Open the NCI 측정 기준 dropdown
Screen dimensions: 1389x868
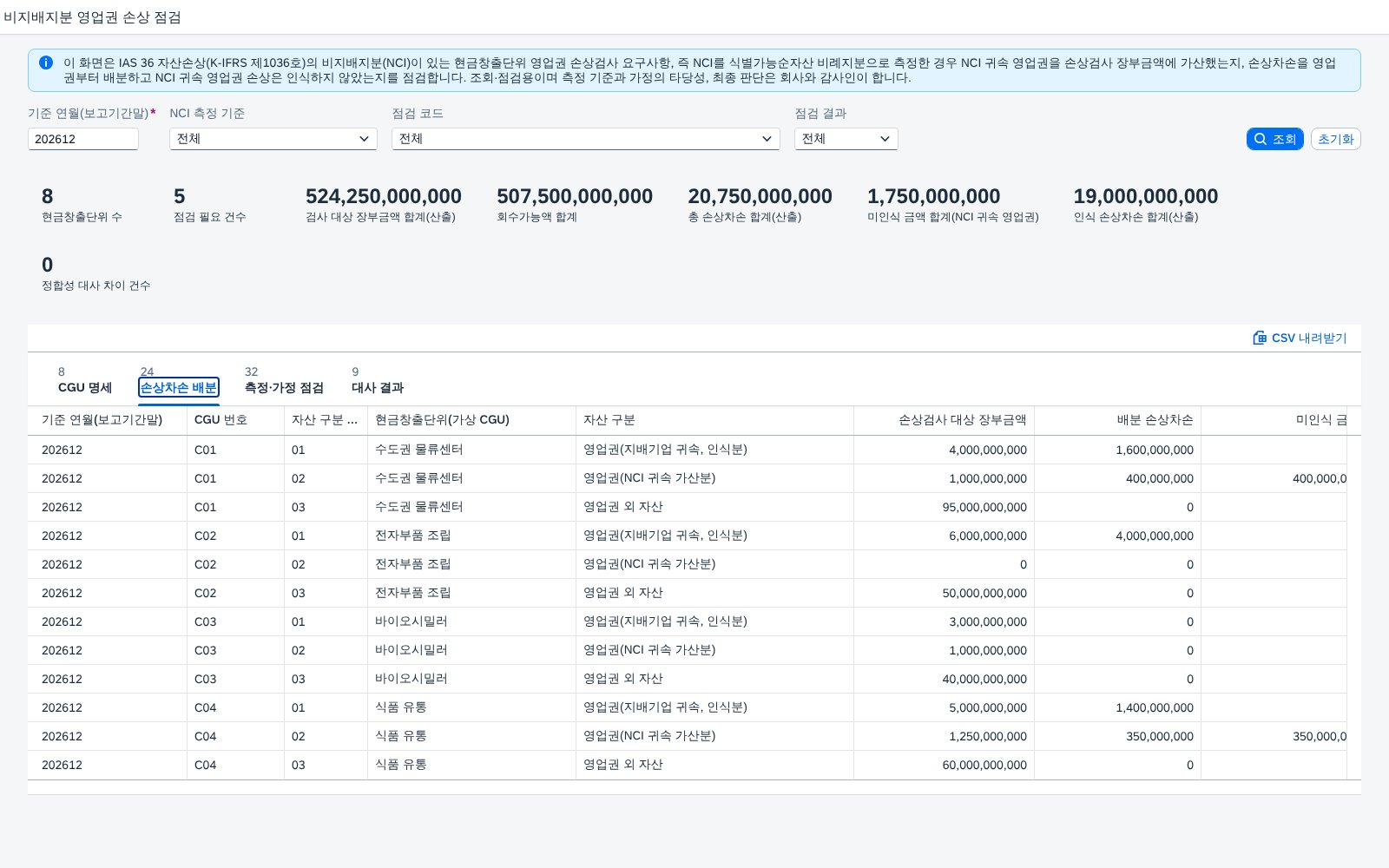point(273,139)
